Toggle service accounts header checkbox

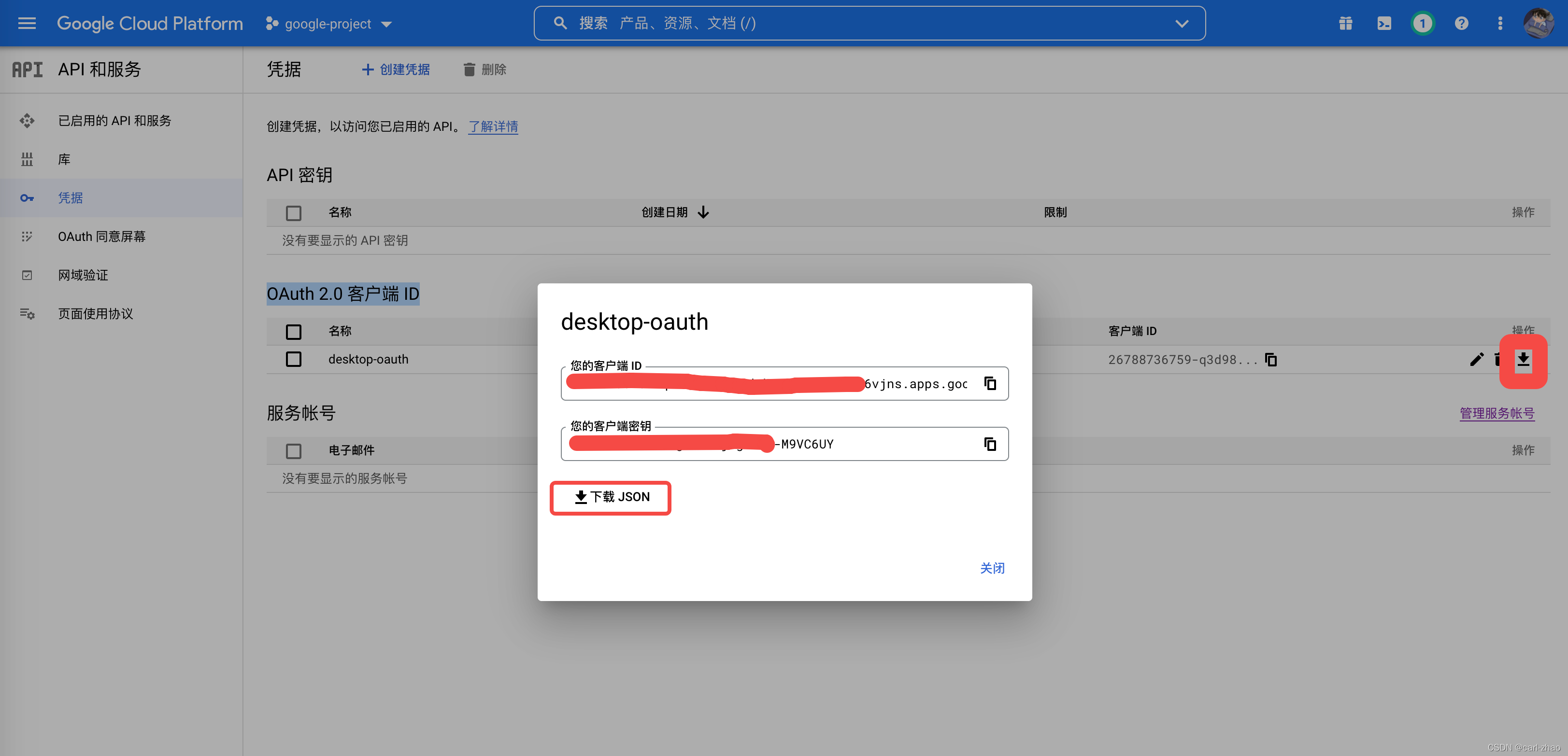click(293, 451)
